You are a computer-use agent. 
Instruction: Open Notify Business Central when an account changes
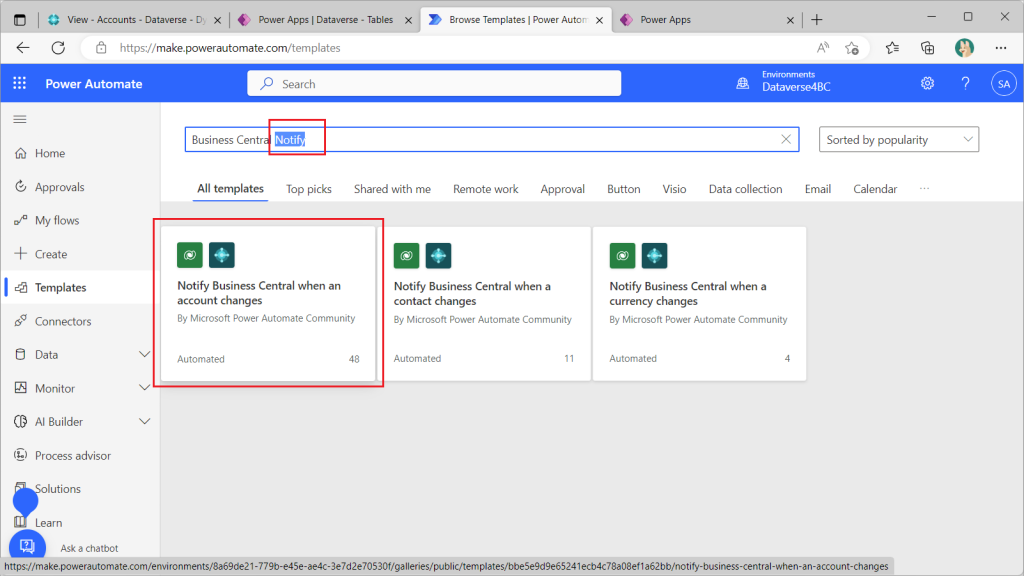coord(268,304)
